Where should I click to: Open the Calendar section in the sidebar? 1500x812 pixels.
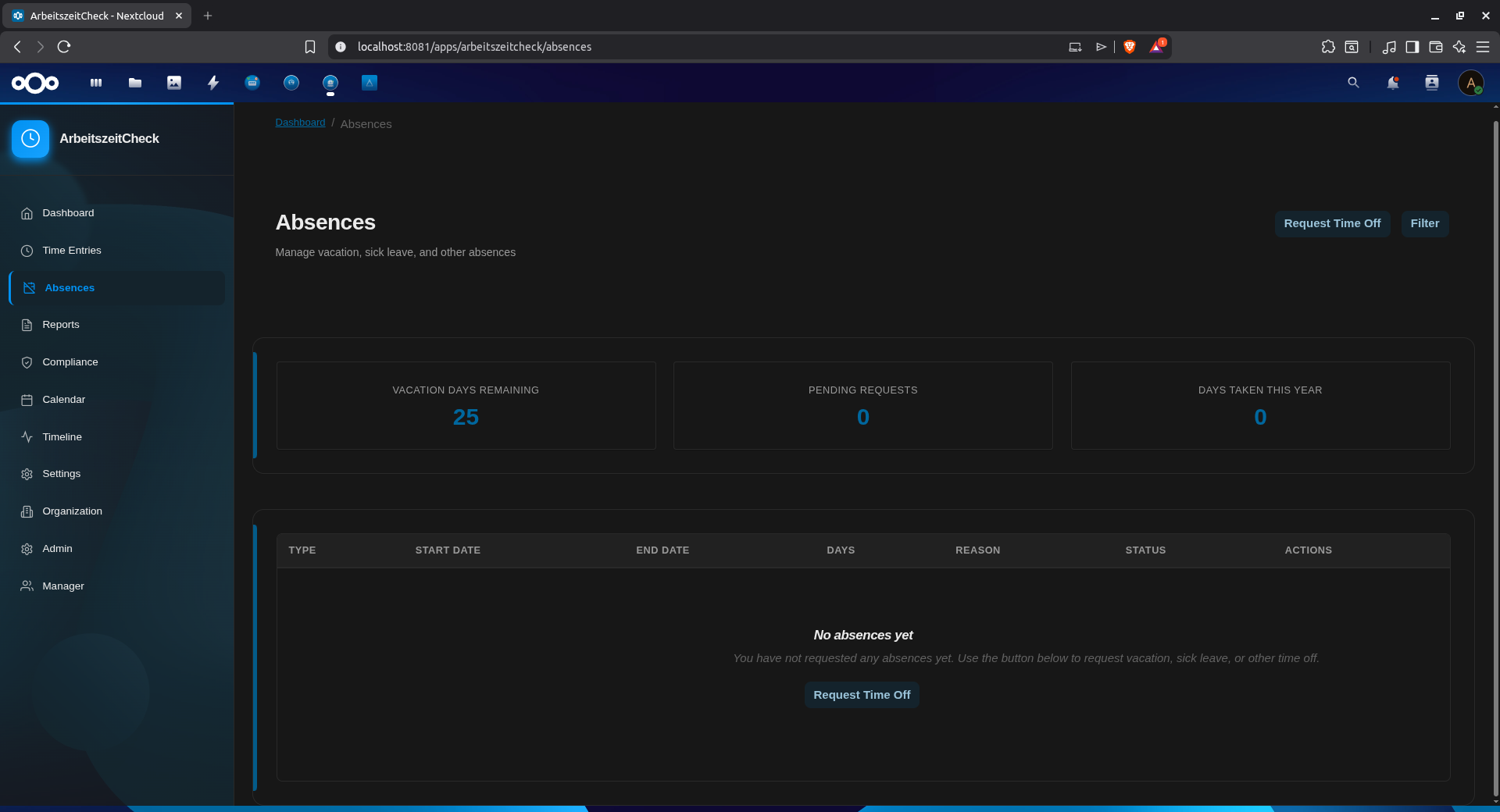pyautogui.click(x=63, y=399)
